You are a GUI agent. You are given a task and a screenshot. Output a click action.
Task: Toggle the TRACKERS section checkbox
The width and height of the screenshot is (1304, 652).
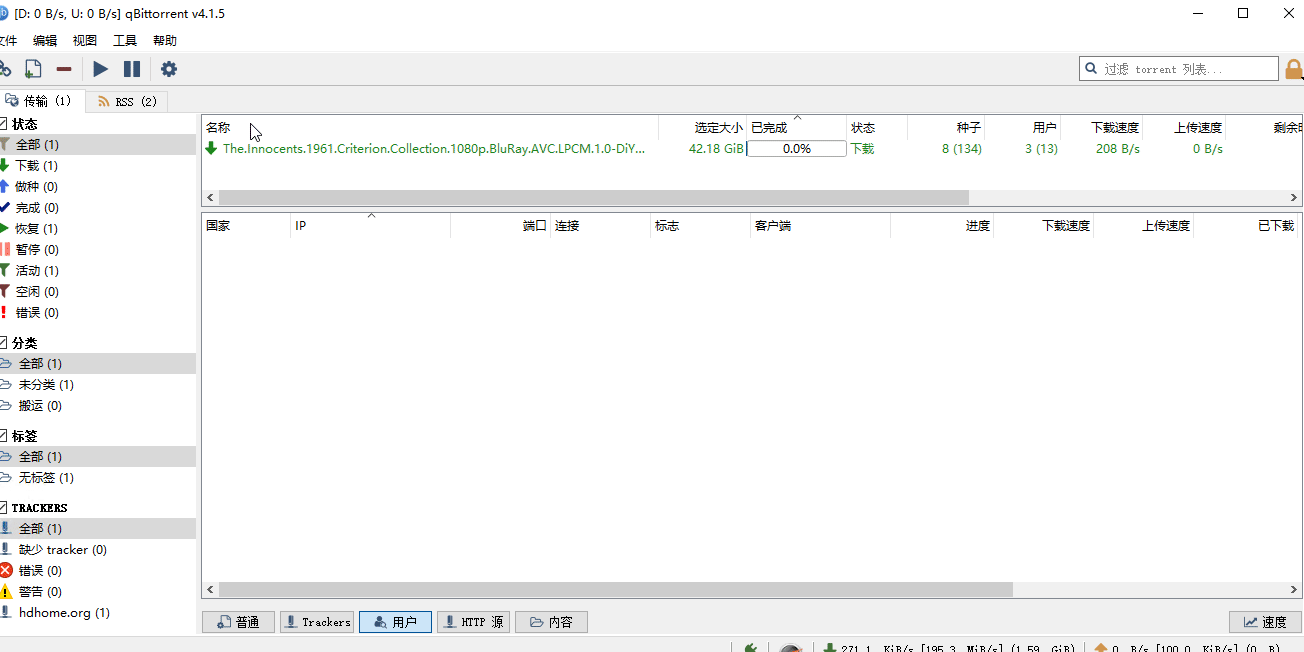click(x=3, y=508)
